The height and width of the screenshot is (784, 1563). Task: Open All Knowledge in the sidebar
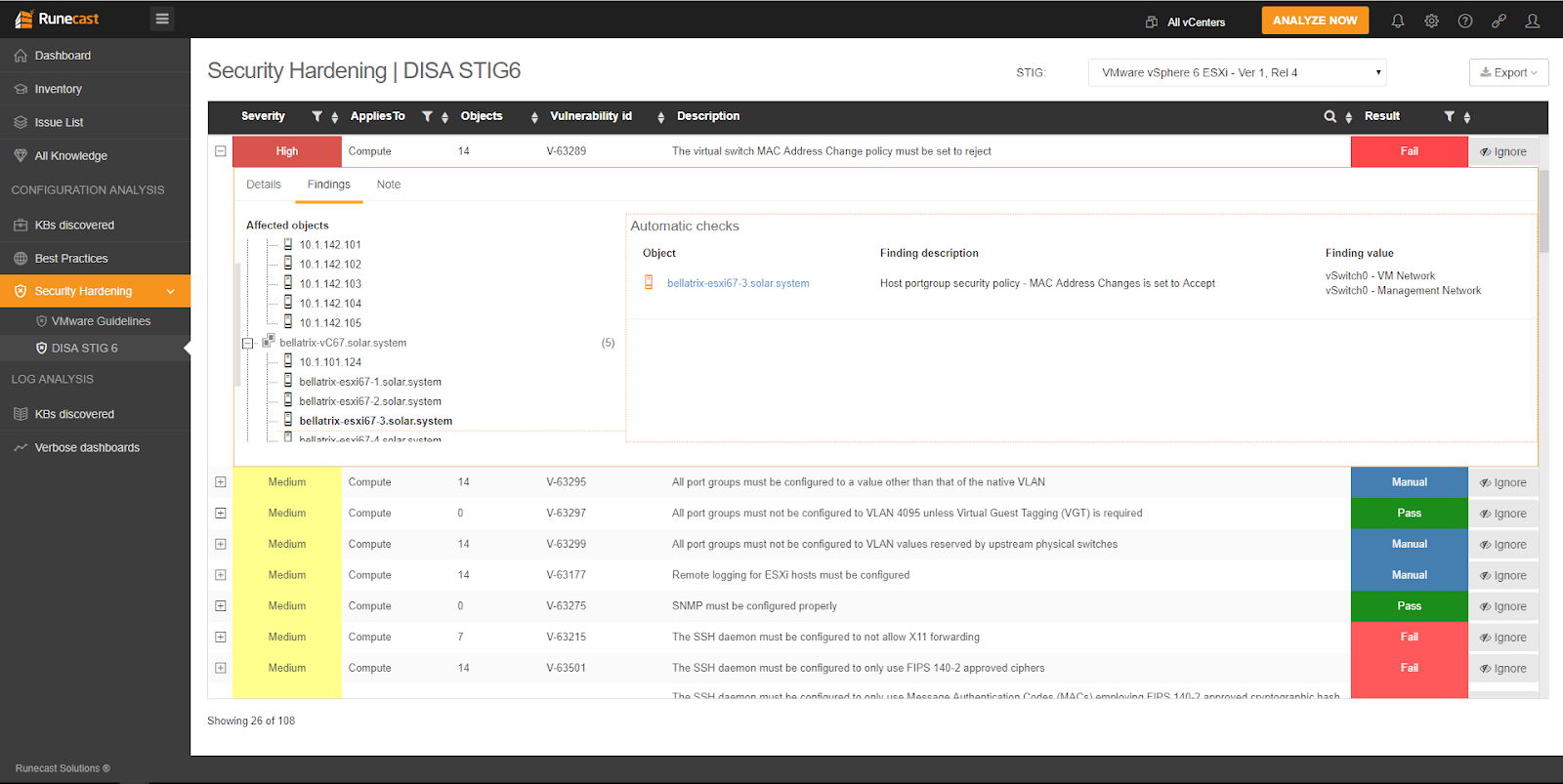click(95, 155)
